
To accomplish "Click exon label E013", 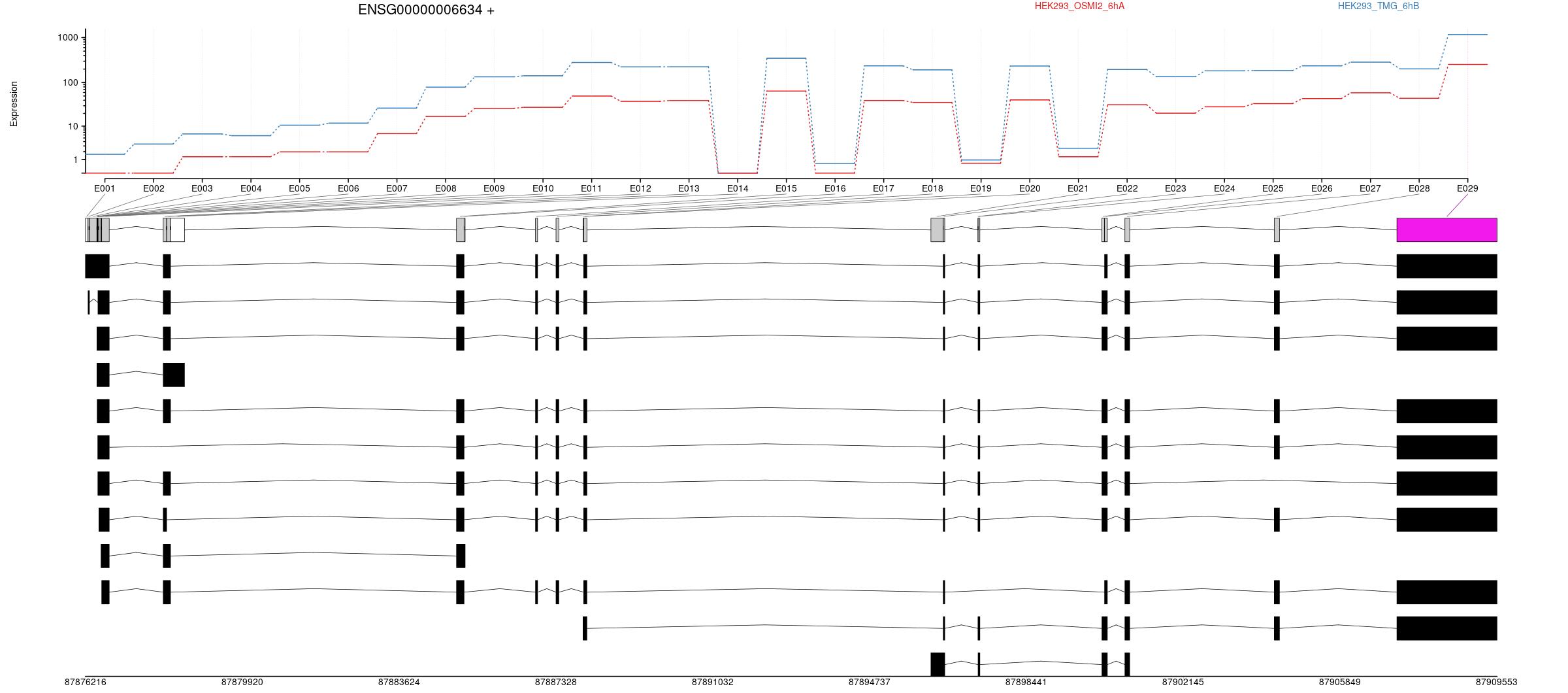I will [x=689, y=188].
